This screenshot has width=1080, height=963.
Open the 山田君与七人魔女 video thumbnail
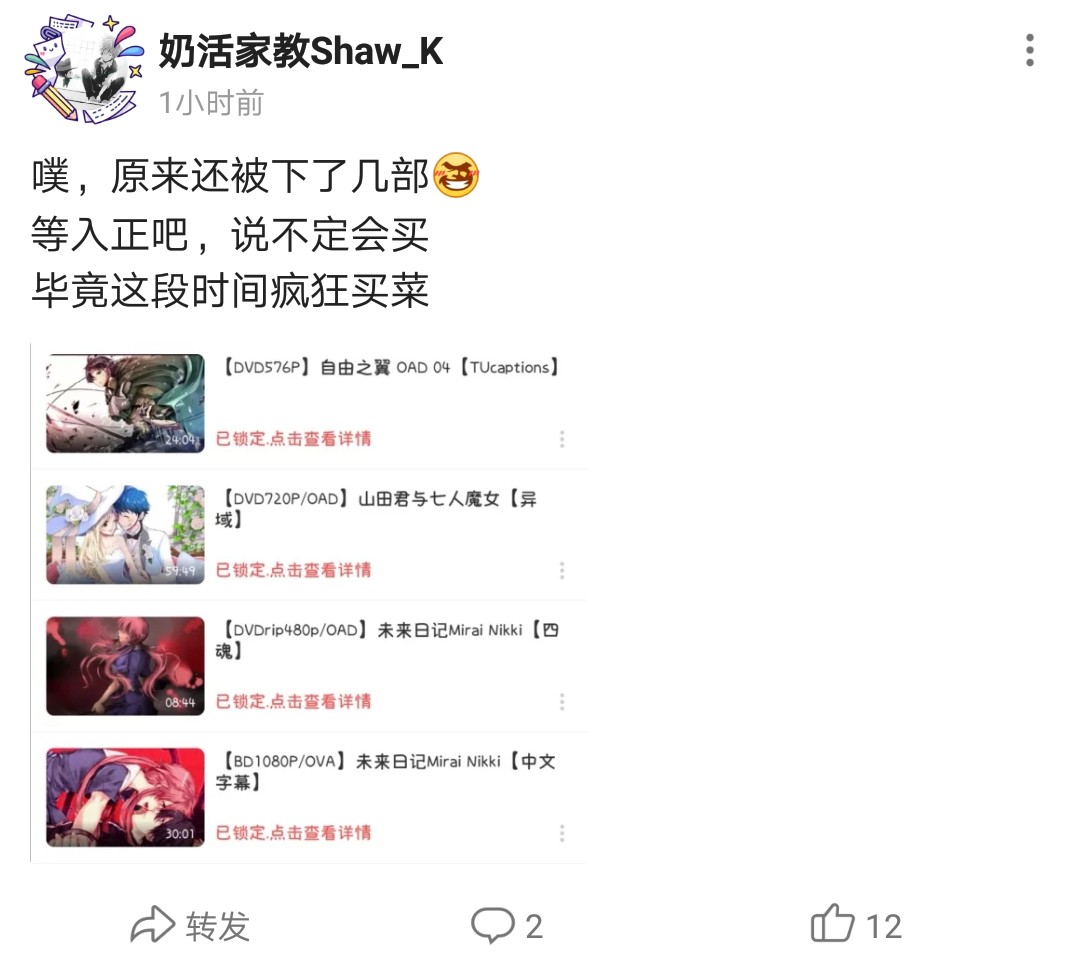tap(125, 535)
